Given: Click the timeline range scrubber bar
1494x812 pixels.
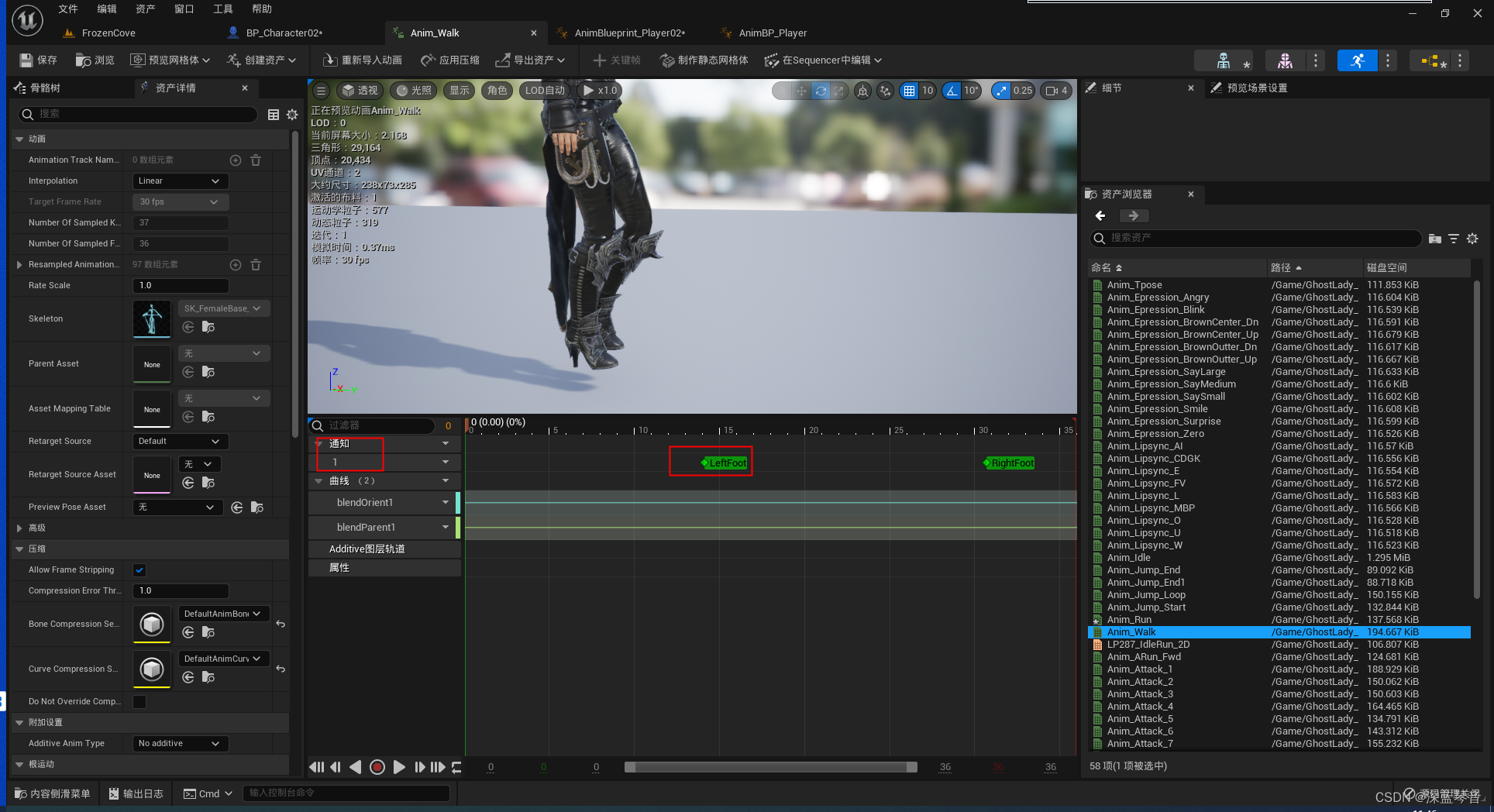Looking at the screenshot, I should pyautogui.click(x=771, y=767).
